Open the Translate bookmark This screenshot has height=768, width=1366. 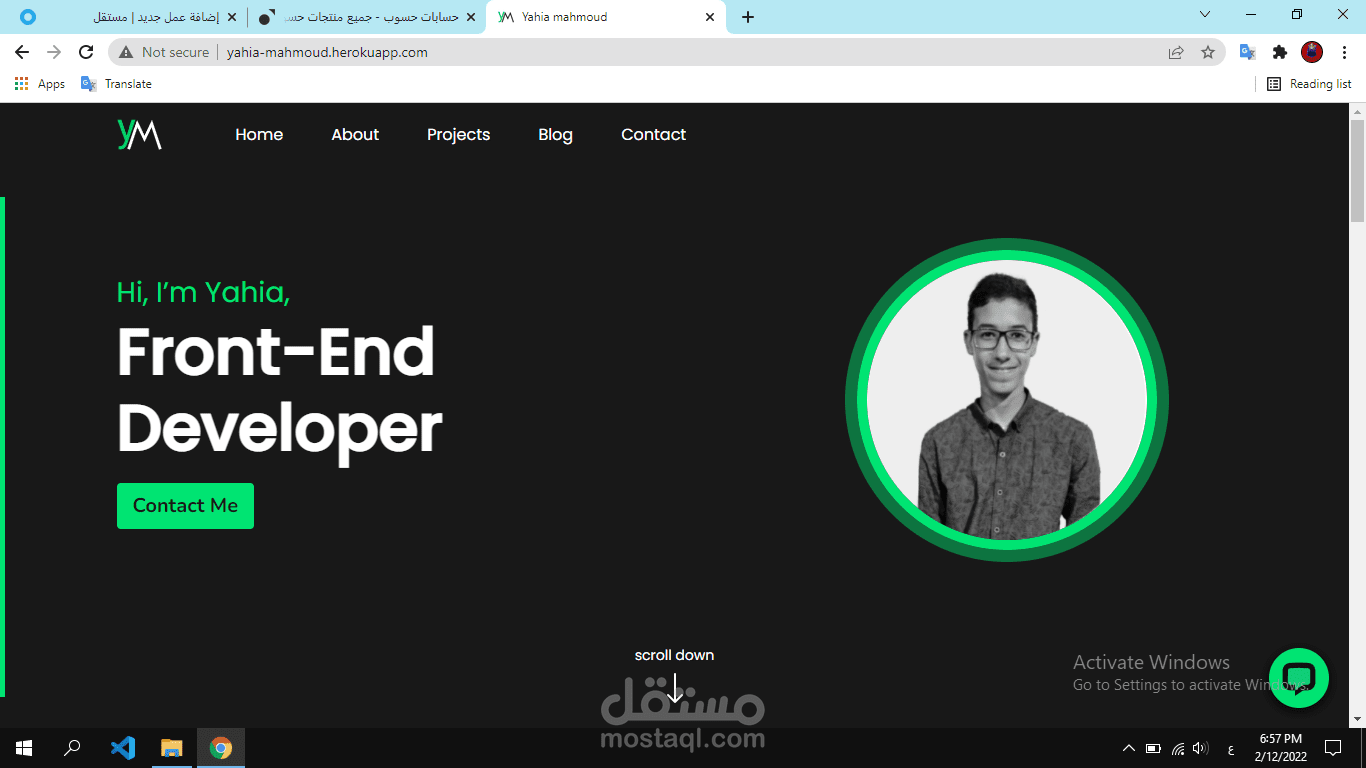(116, 84)
